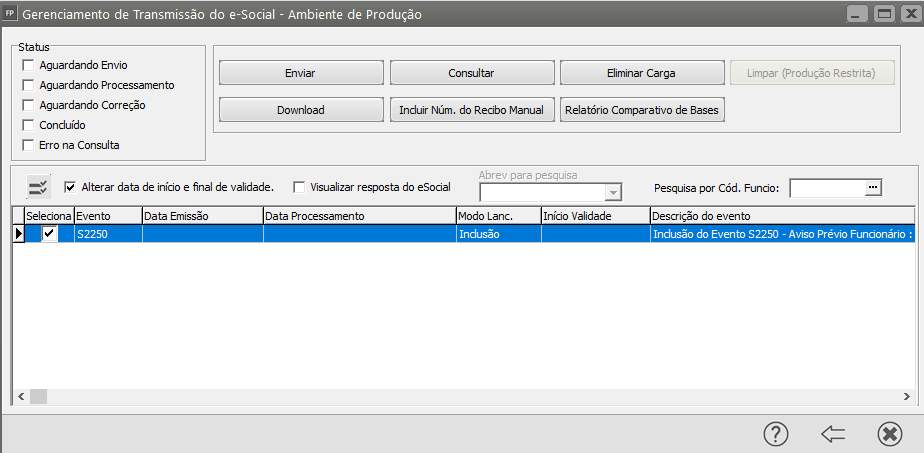Image resolution: width=924 pixels, height=453 pixels.
Task: Open the Abrev para pesquisa dropdown
Action: pyautogui.click(x=614, y=193)
